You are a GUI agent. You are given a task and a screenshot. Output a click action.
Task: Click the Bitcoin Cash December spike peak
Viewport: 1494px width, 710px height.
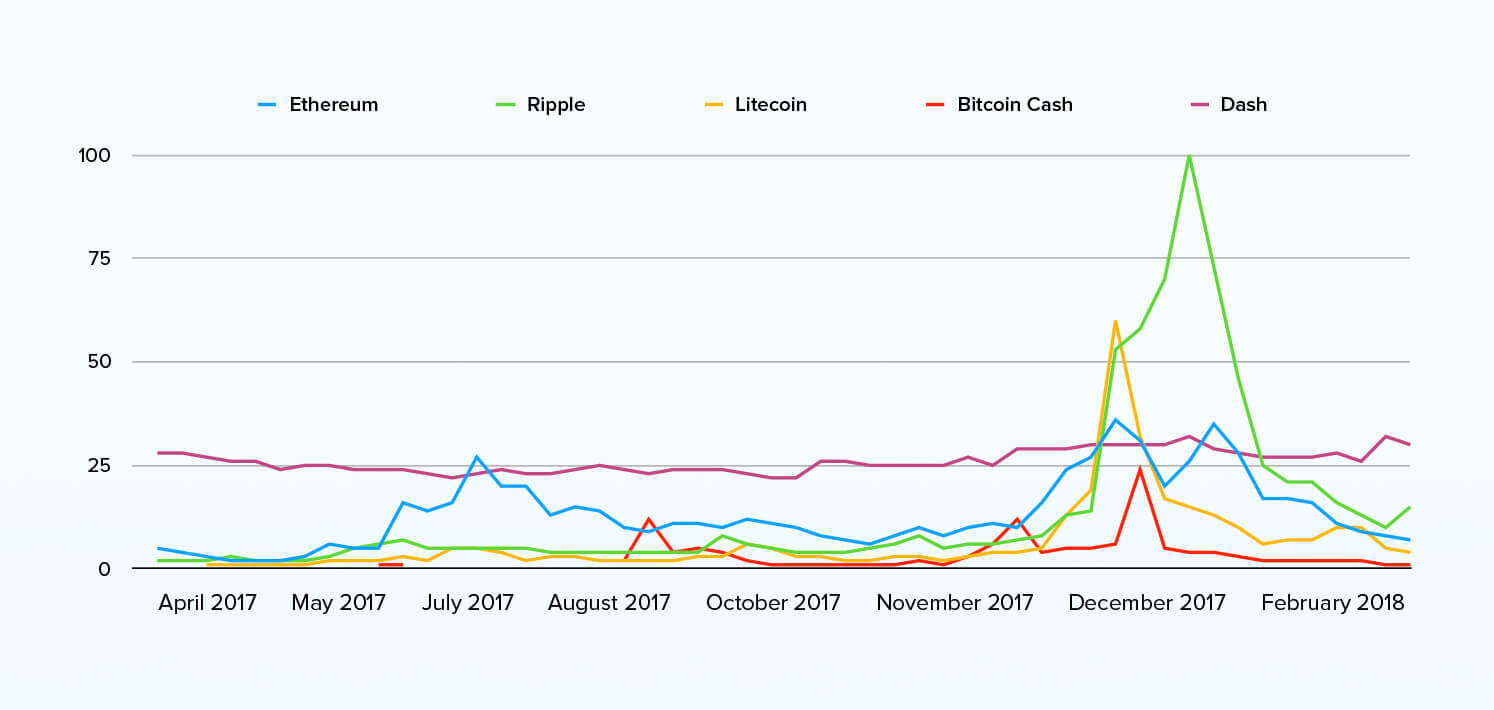pos(1139,469)
